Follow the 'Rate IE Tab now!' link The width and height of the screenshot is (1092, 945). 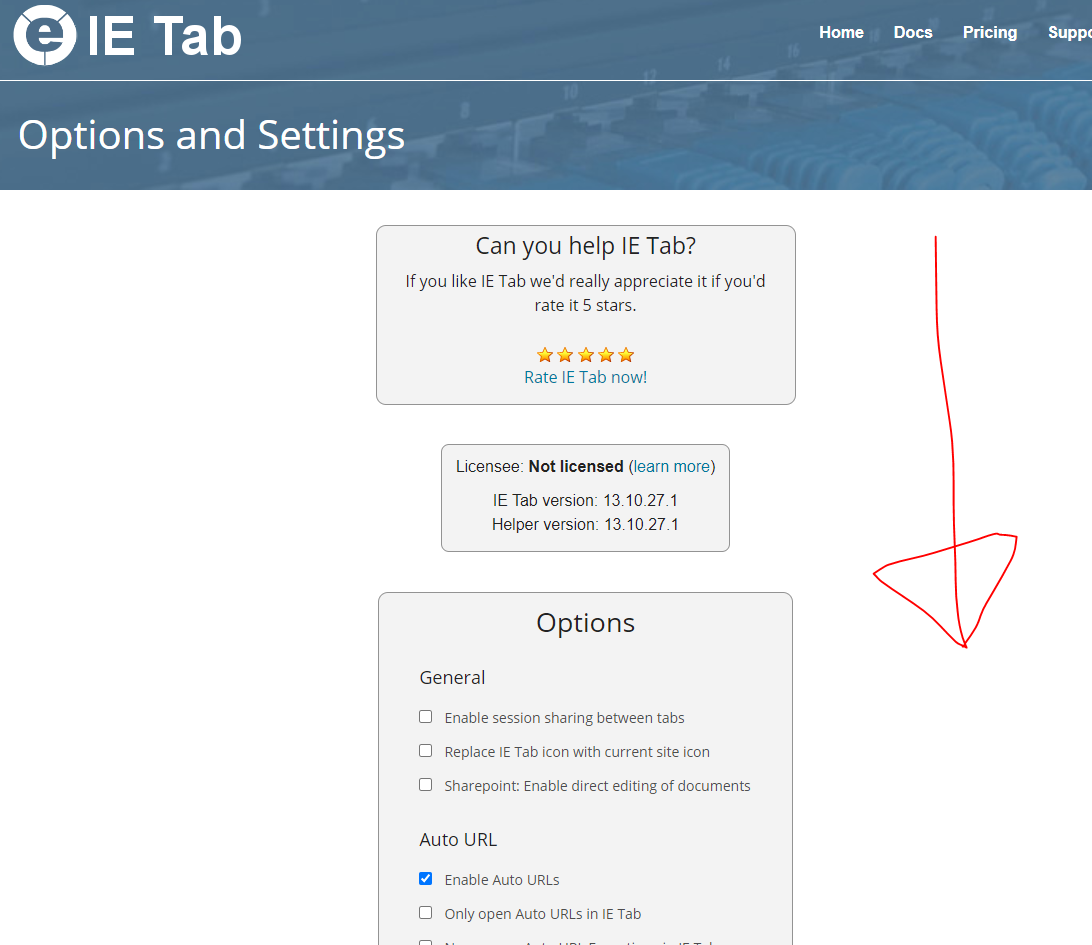586,377
